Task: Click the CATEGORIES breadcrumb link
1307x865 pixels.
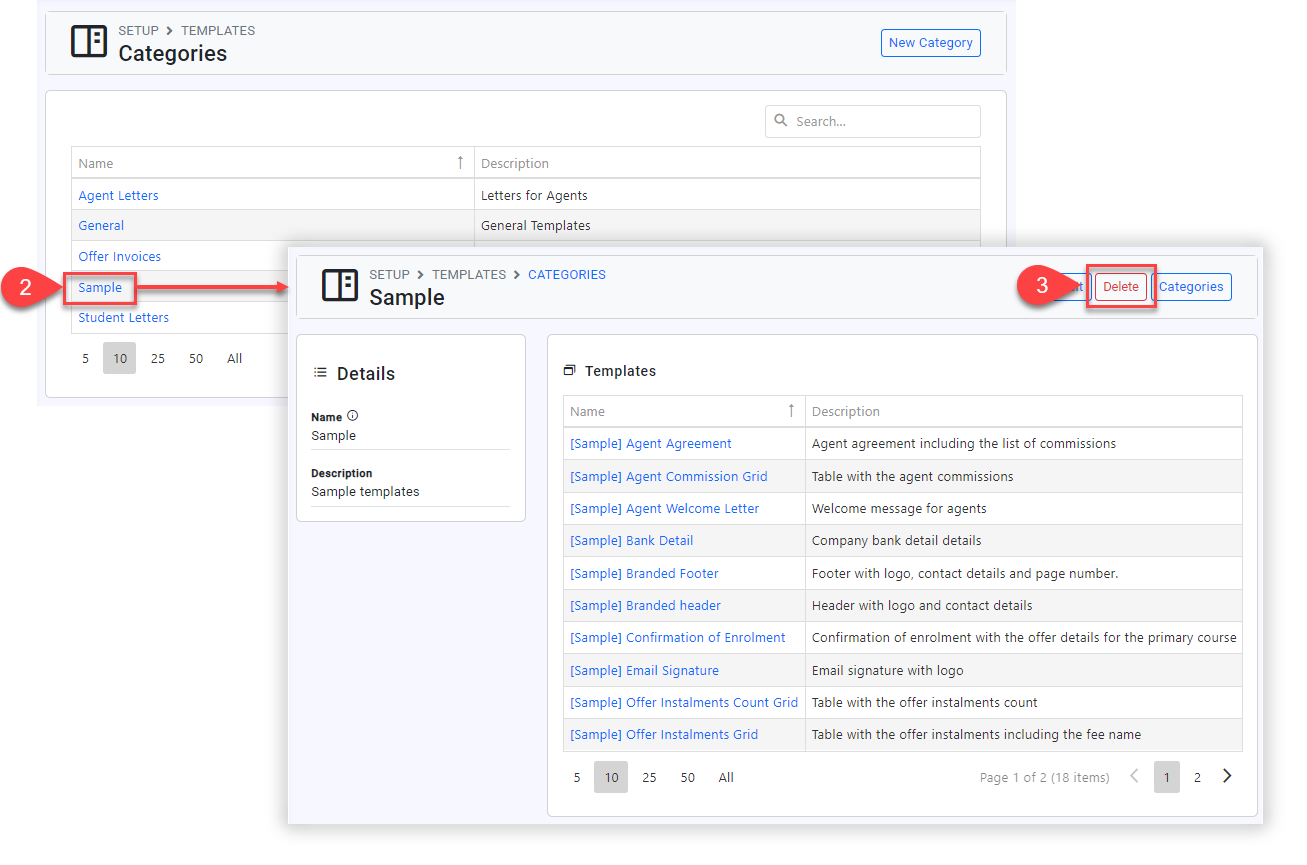Action: click(566, 274)
